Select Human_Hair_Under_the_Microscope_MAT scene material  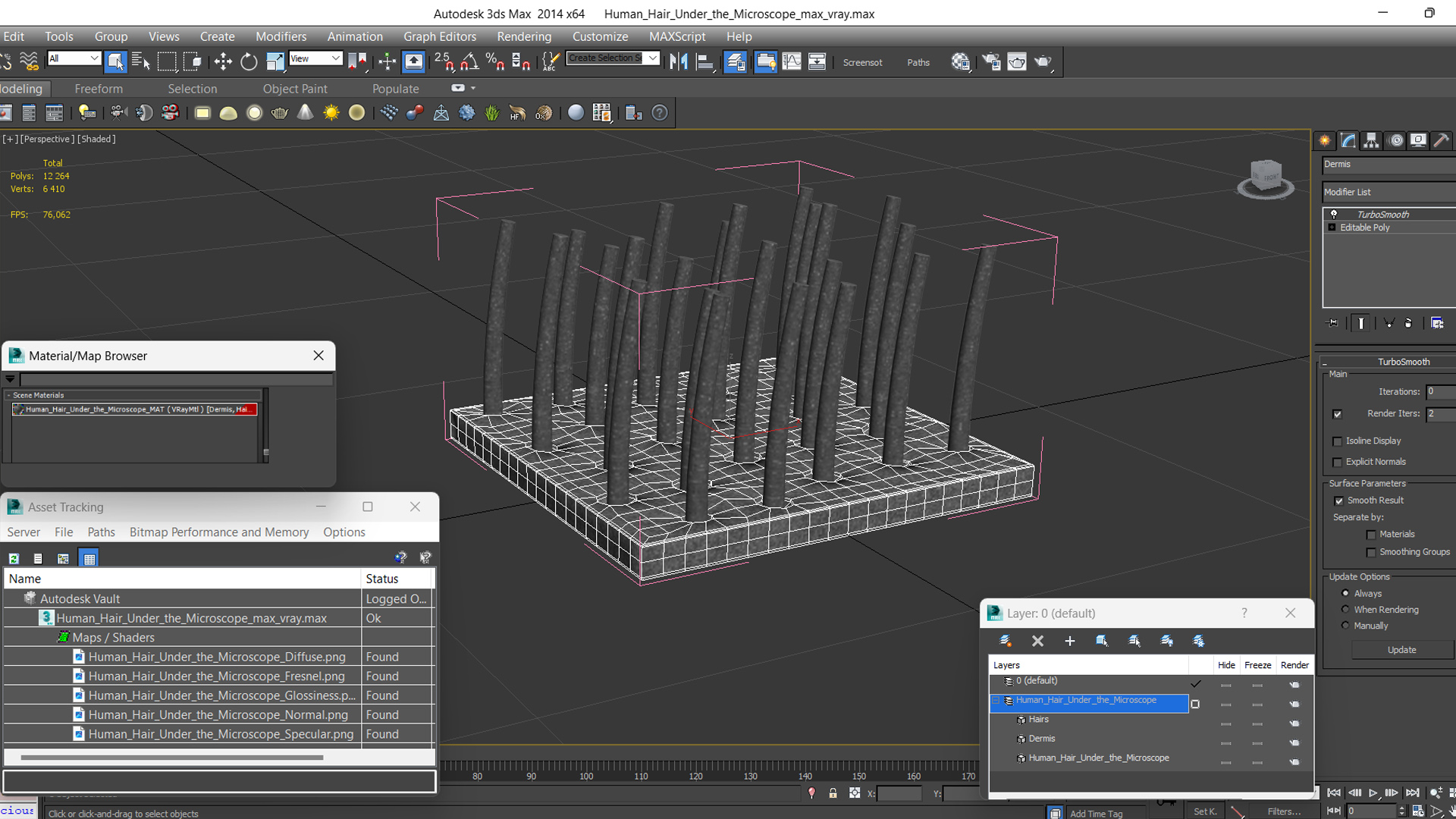click(x=135, y=409)
